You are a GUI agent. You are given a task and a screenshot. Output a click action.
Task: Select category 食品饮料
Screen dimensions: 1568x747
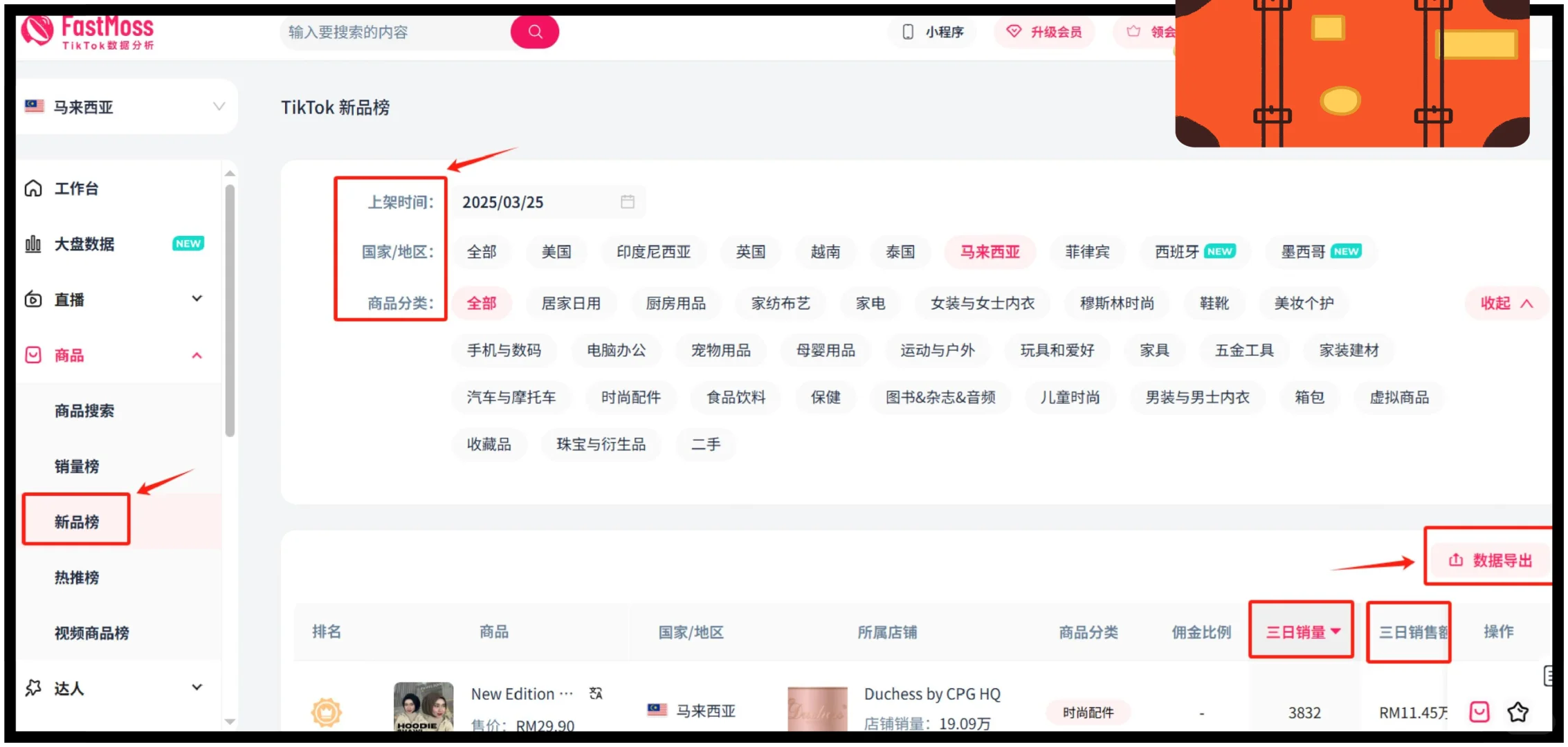coord(736,397)
